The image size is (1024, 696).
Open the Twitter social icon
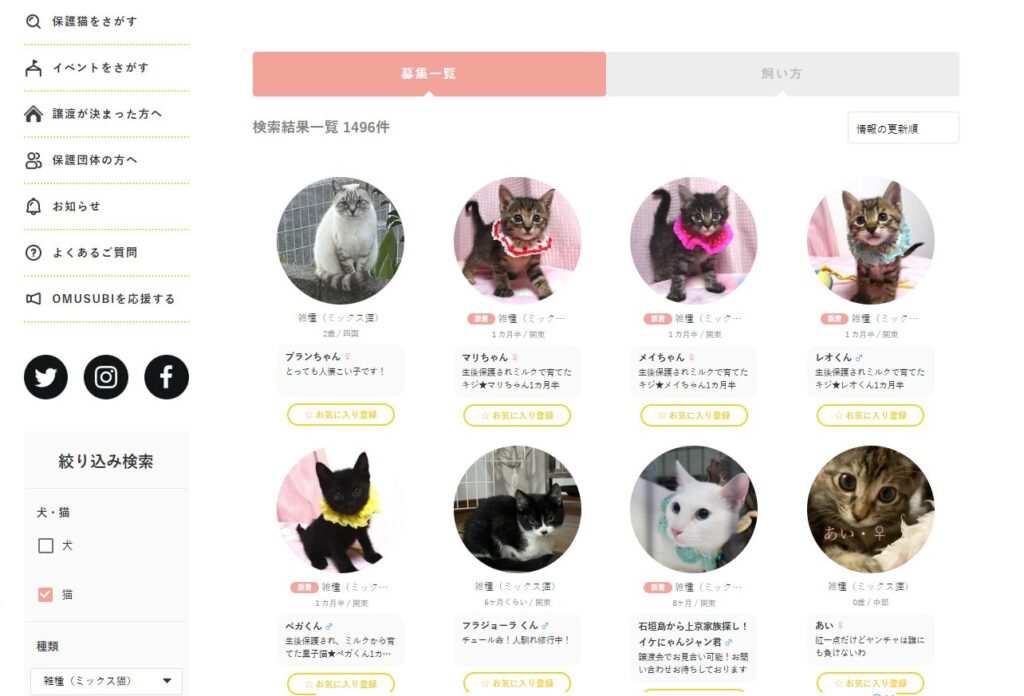click(46, 377)
